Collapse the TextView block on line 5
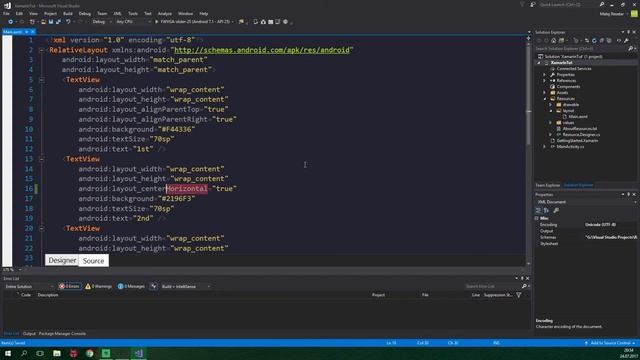 (41, 80)
